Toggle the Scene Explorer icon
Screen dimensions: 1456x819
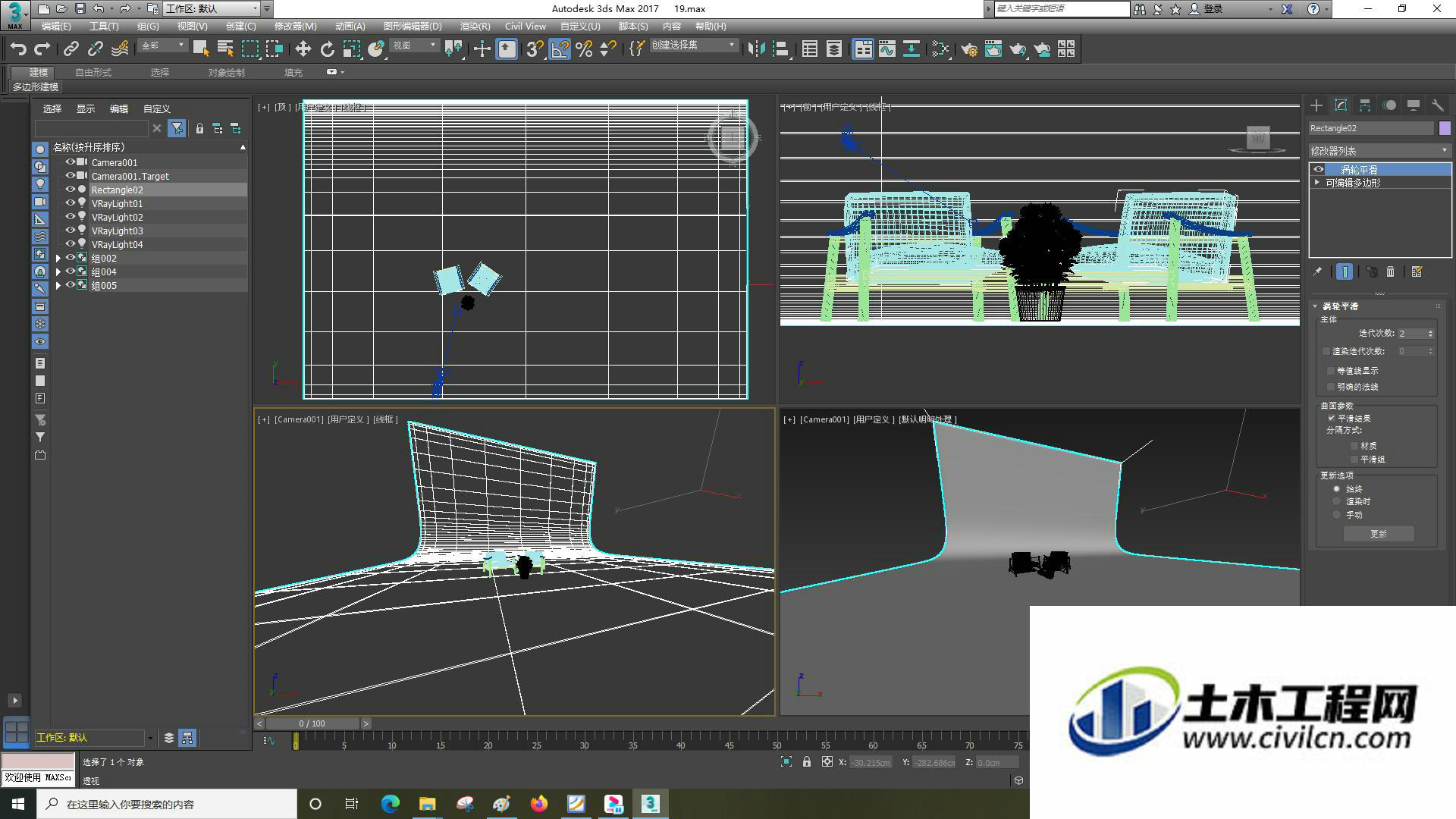(810, 49)
